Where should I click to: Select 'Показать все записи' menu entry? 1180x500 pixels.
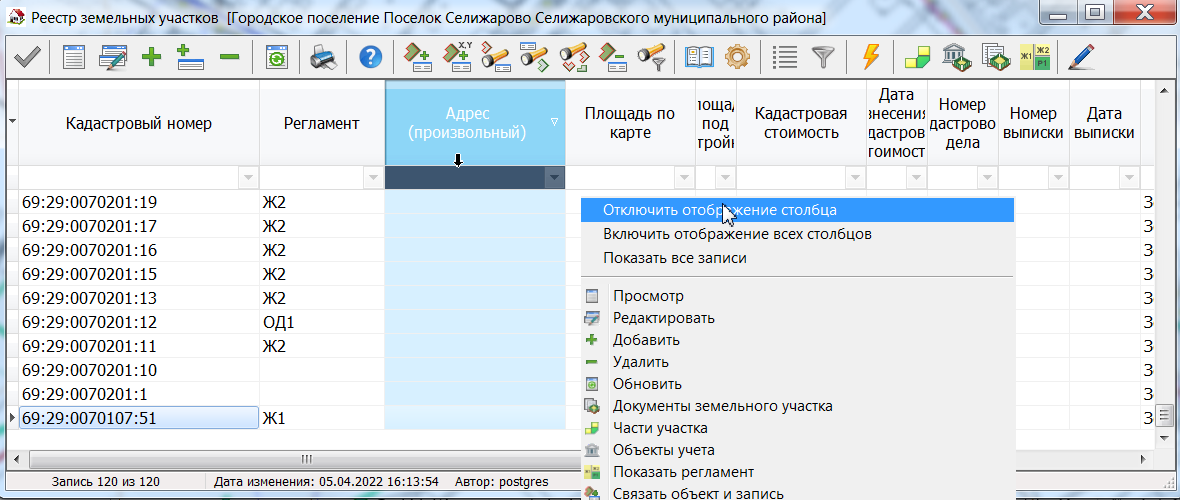click(675, 258)
